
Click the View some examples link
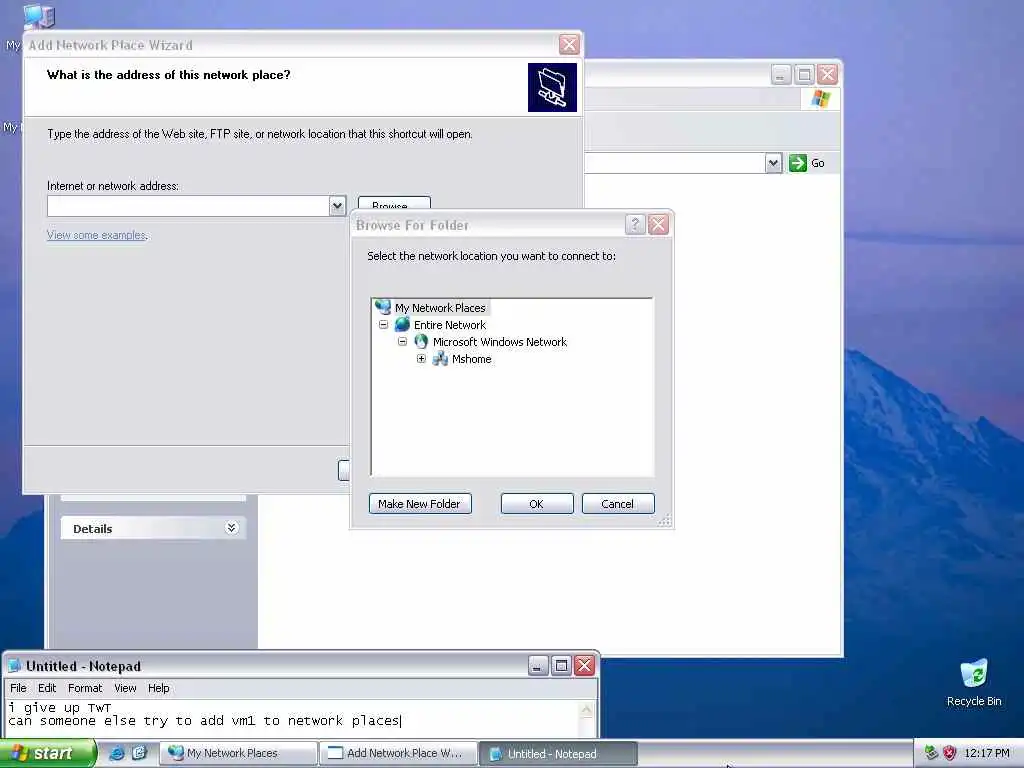pos(97,235)
